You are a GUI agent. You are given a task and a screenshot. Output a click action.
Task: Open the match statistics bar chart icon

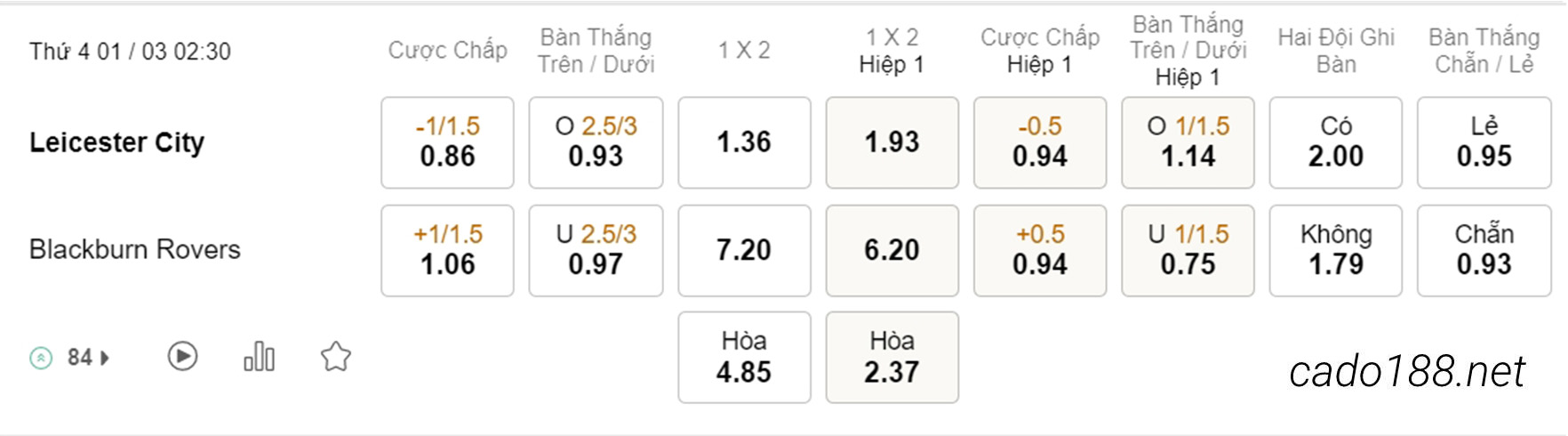259,357
